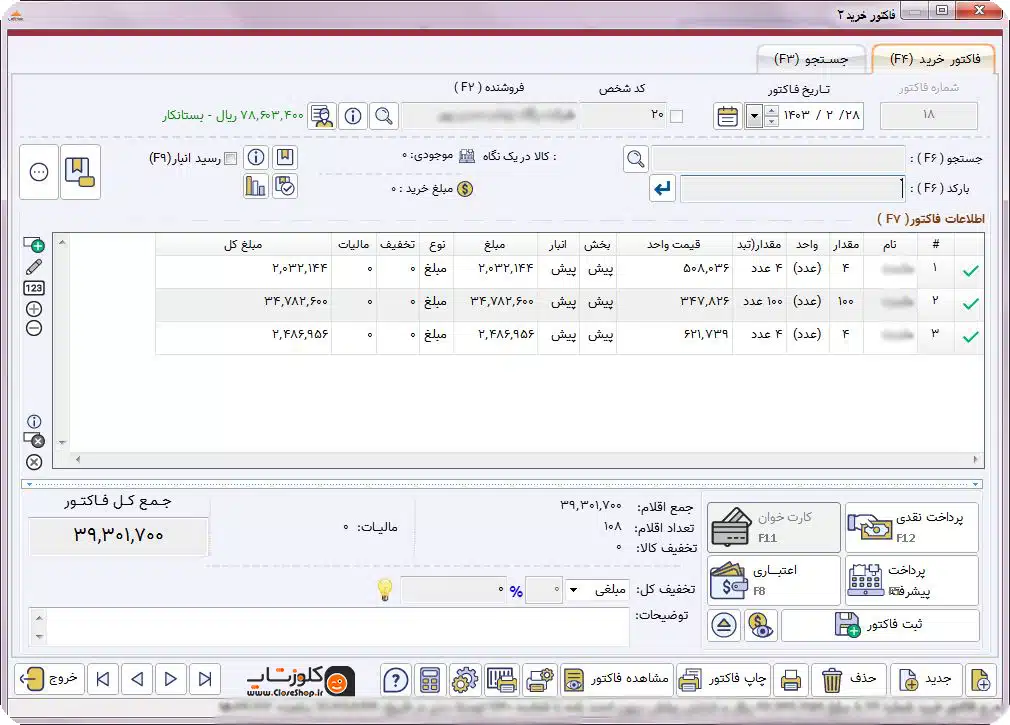Select the فاکتور خرید (F4) tab
The image size is (1010, 725).
[x=935, y=59]
